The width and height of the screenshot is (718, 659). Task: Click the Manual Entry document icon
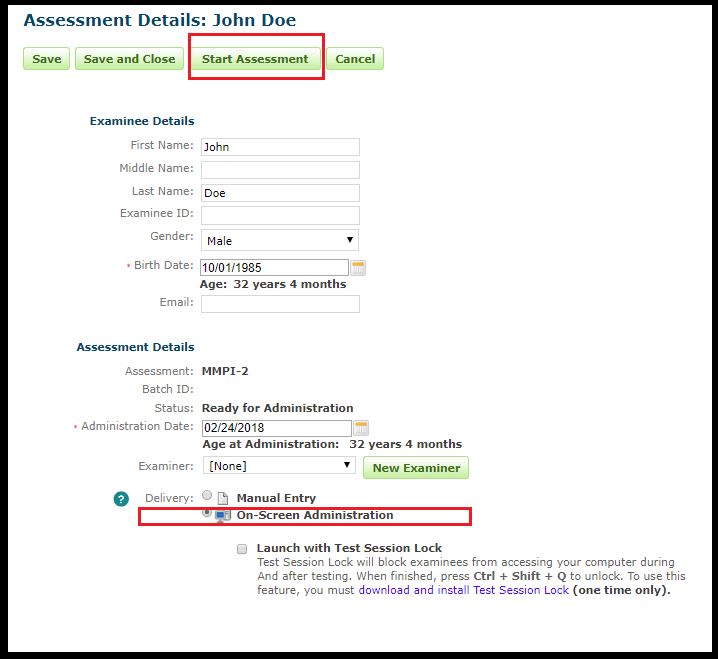[223, 498]
